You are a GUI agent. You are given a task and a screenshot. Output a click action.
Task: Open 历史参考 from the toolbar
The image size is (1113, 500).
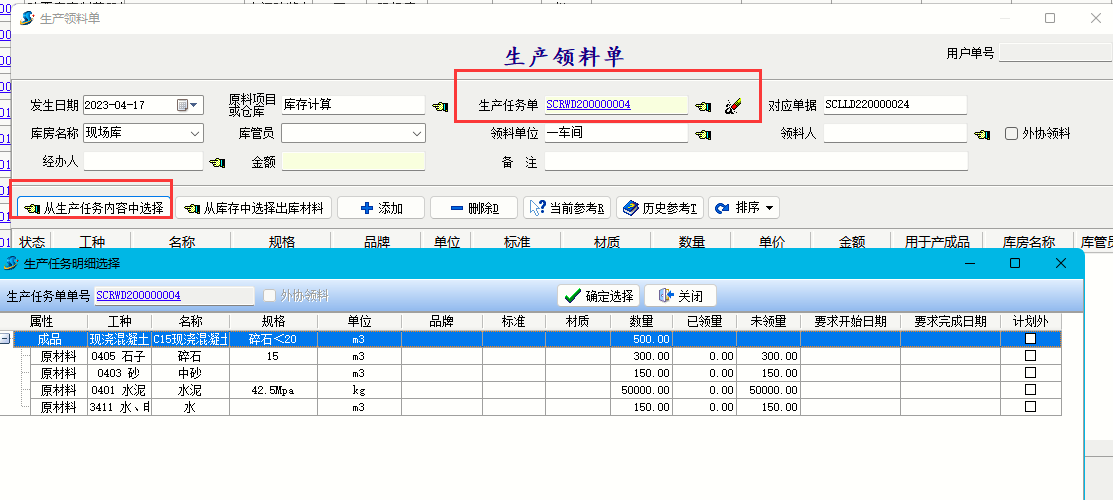click(659, 208)
